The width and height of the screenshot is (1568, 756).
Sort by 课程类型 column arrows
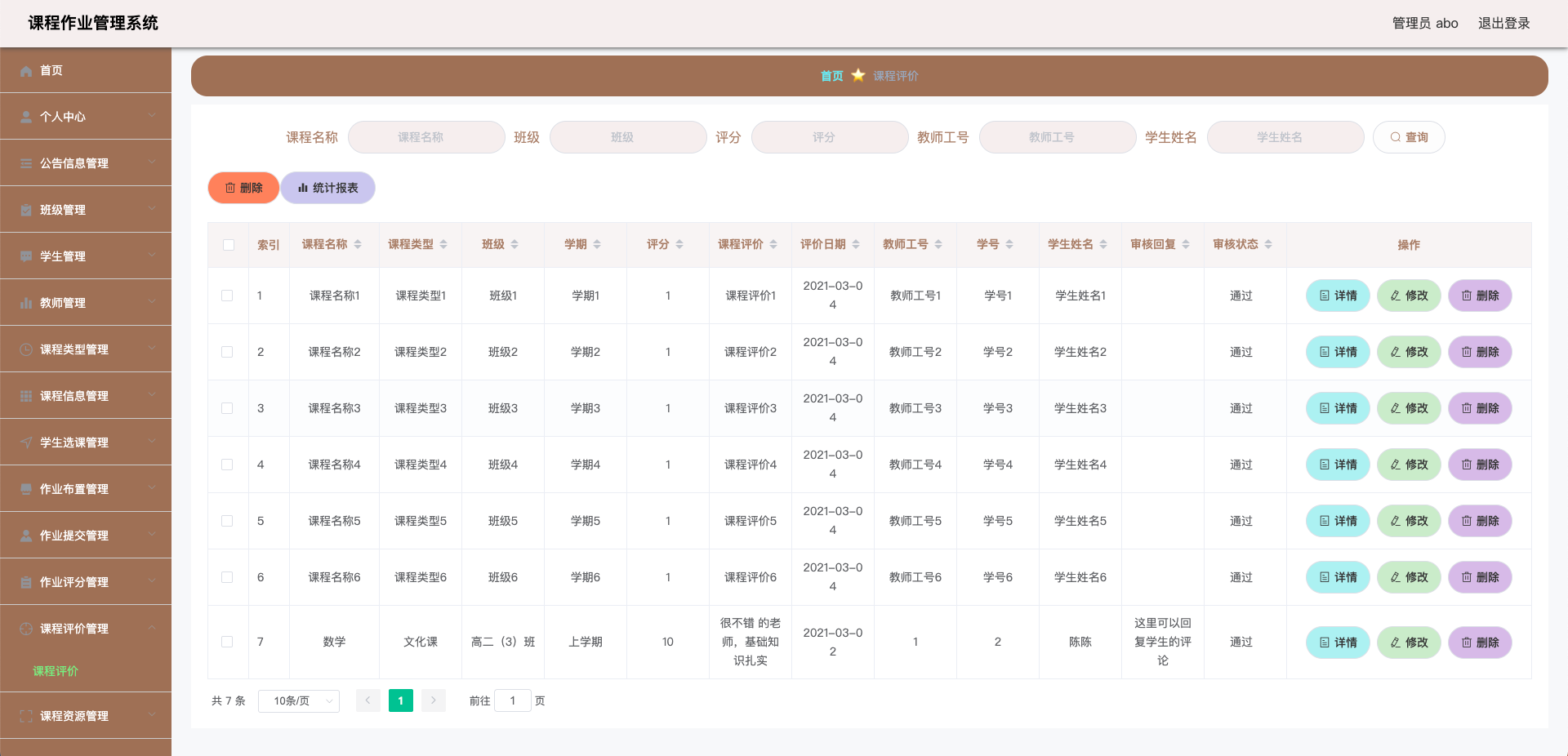tap(443, 244)
